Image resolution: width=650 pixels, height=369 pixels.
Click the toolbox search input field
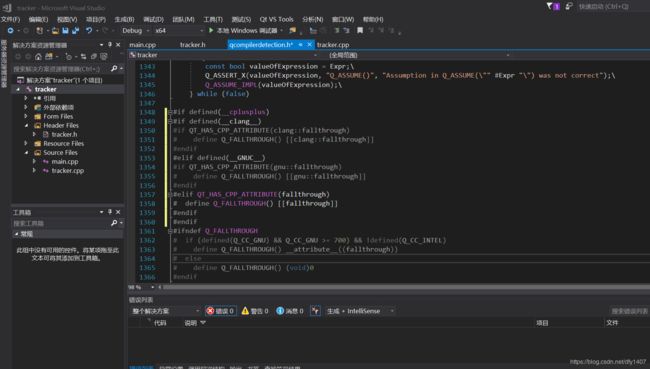(x=61, y=223)
